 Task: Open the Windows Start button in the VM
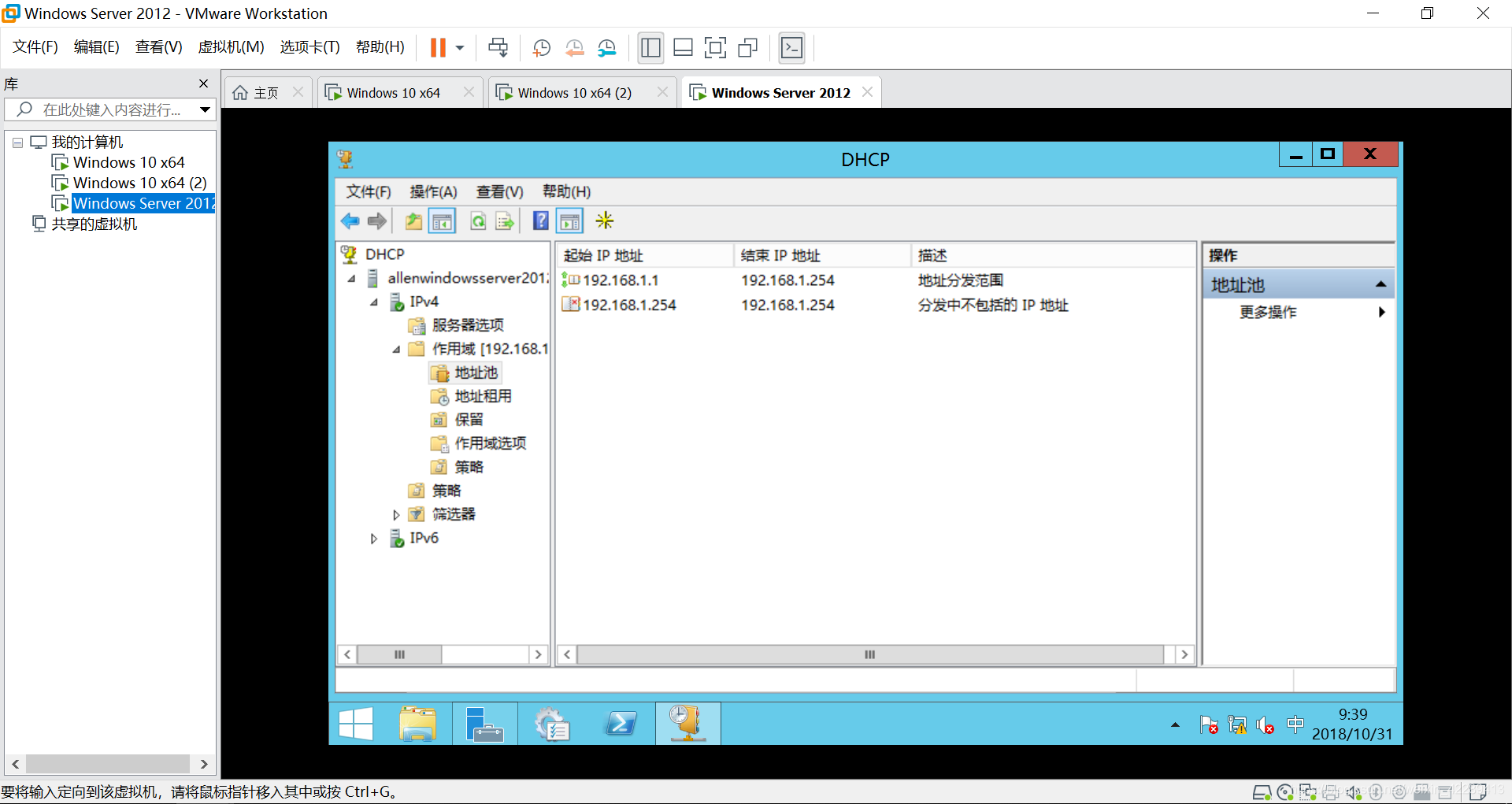pyautogui.click(x=356, y=724)
